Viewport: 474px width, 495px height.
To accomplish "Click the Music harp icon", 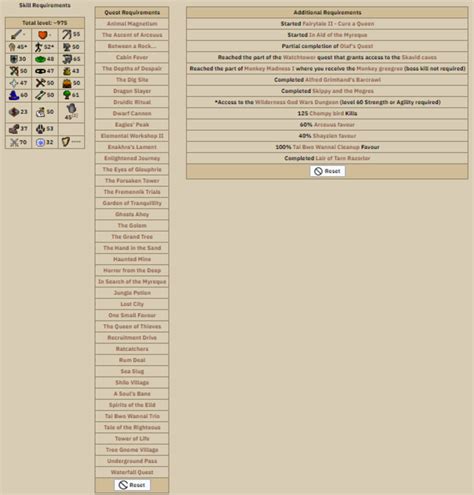I will [x=65, y=142].
